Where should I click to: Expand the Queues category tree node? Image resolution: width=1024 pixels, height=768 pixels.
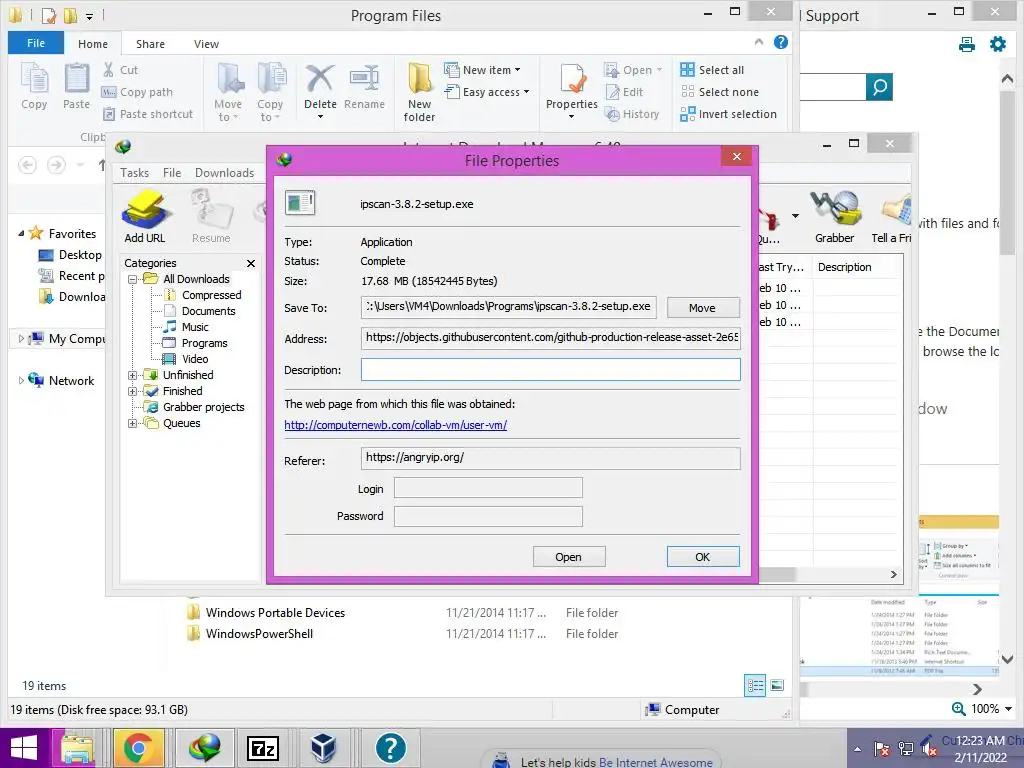tap(133, 423)
